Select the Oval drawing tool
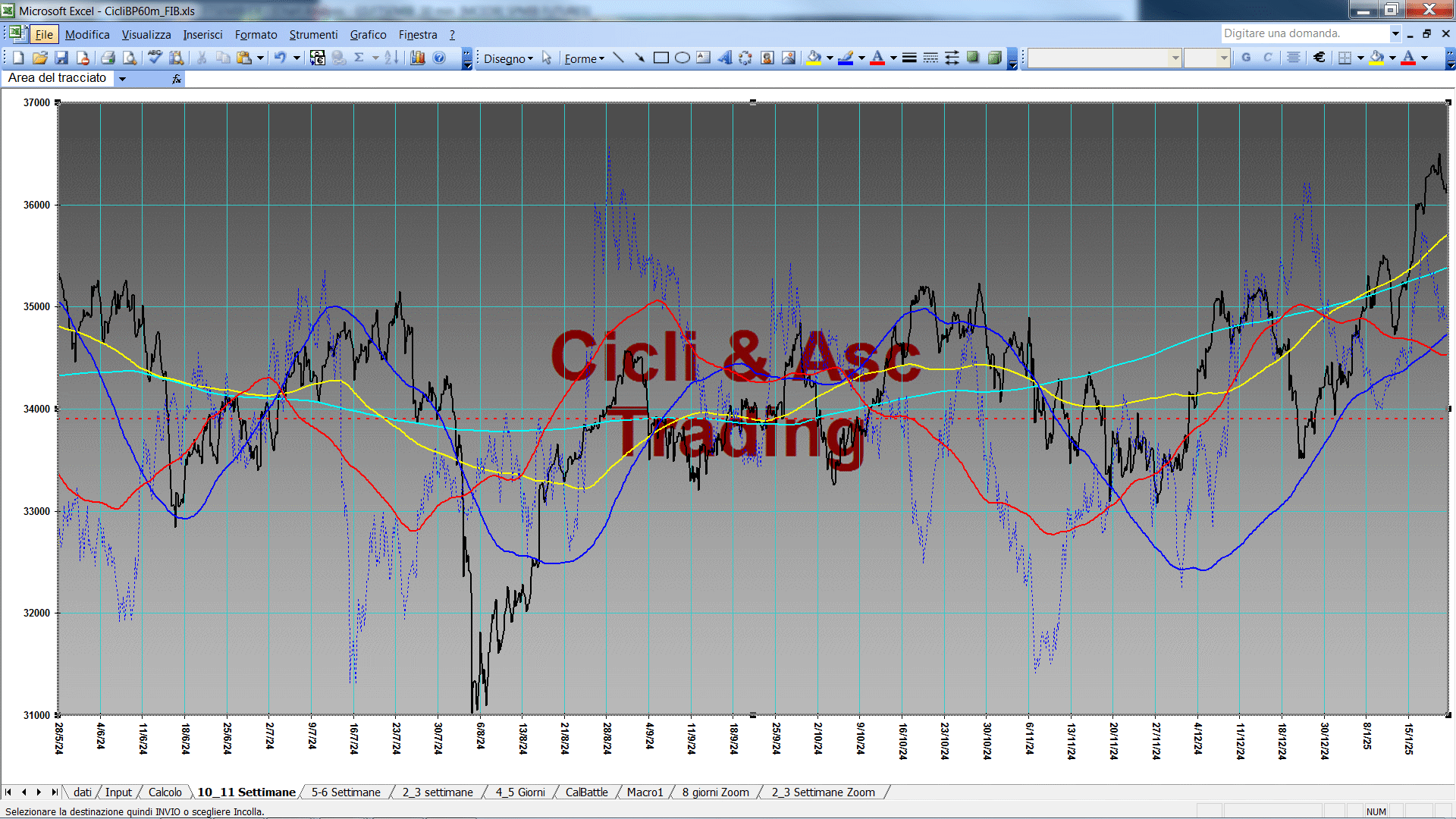 [x=682, y=58]
